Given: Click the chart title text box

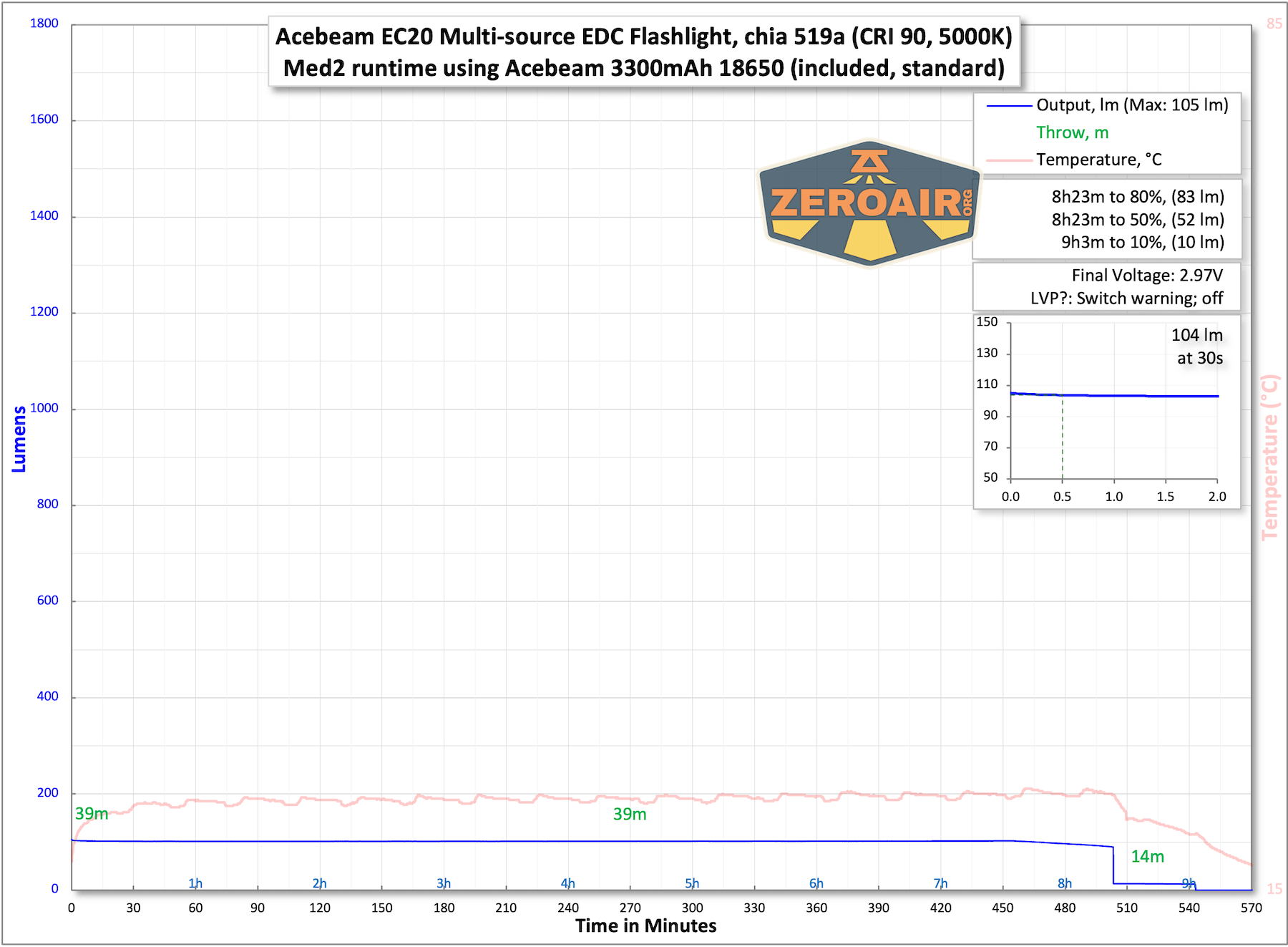Looking at the screenshot, I should pos(644,52).
